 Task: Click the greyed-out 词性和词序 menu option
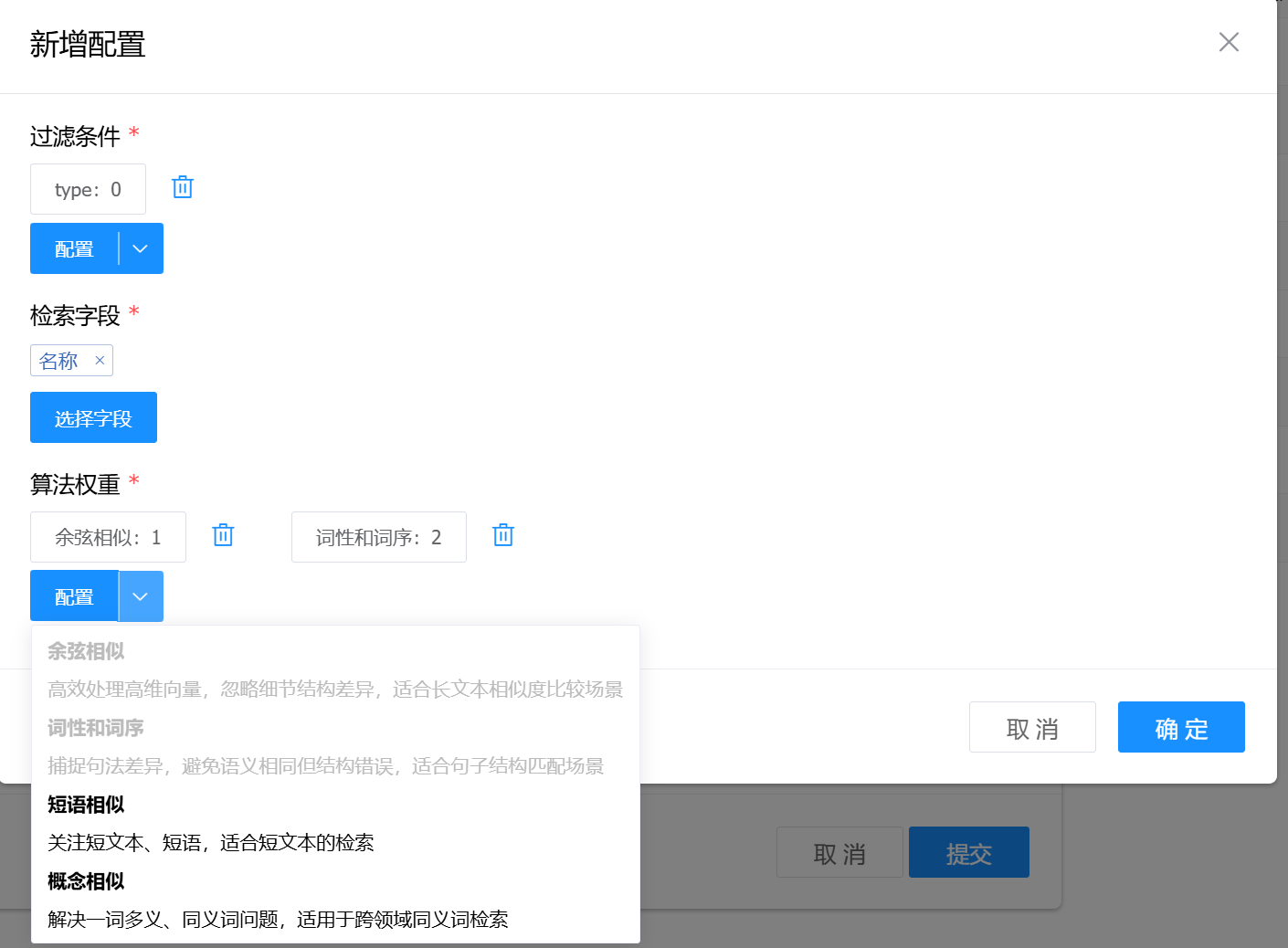tap(96, 728)
